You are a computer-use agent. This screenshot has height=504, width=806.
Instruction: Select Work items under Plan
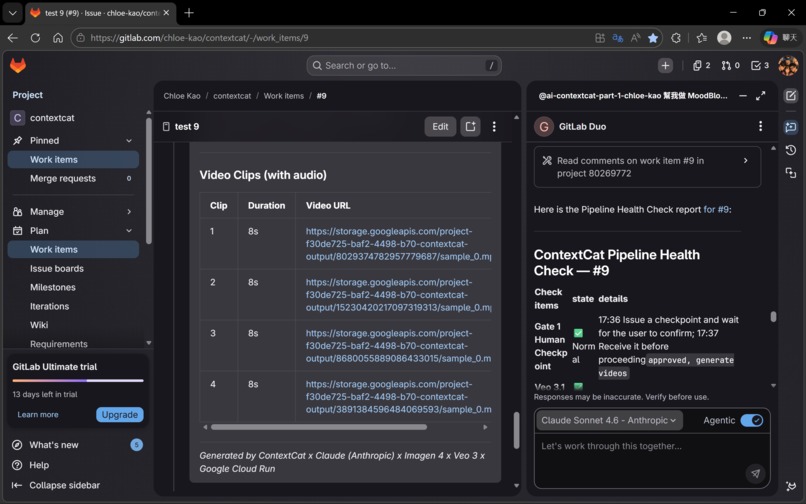pos(73,249)
